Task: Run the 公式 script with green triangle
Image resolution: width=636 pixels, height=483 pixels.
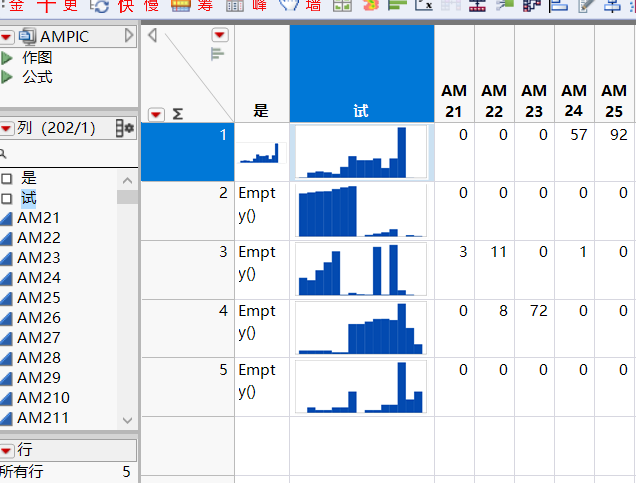Action: [6, 77]
